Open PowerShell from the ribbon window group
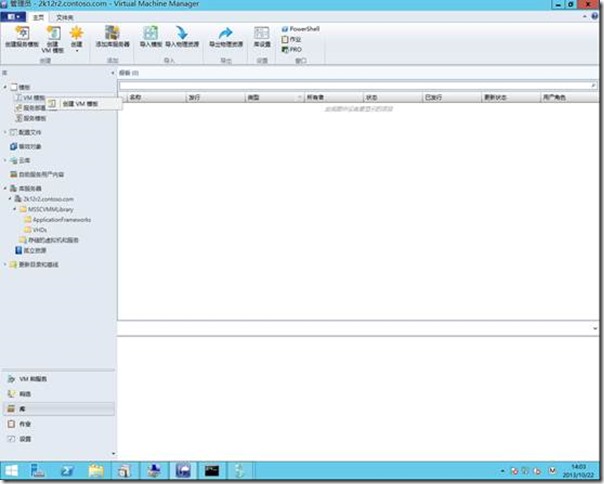Image resolution: width=604 pixels, height=484 pixels. (301, 29)
